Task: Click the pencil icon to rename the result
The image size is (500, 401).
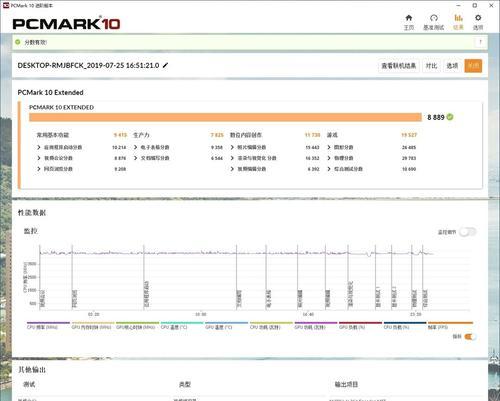Action: coord(165,65)
